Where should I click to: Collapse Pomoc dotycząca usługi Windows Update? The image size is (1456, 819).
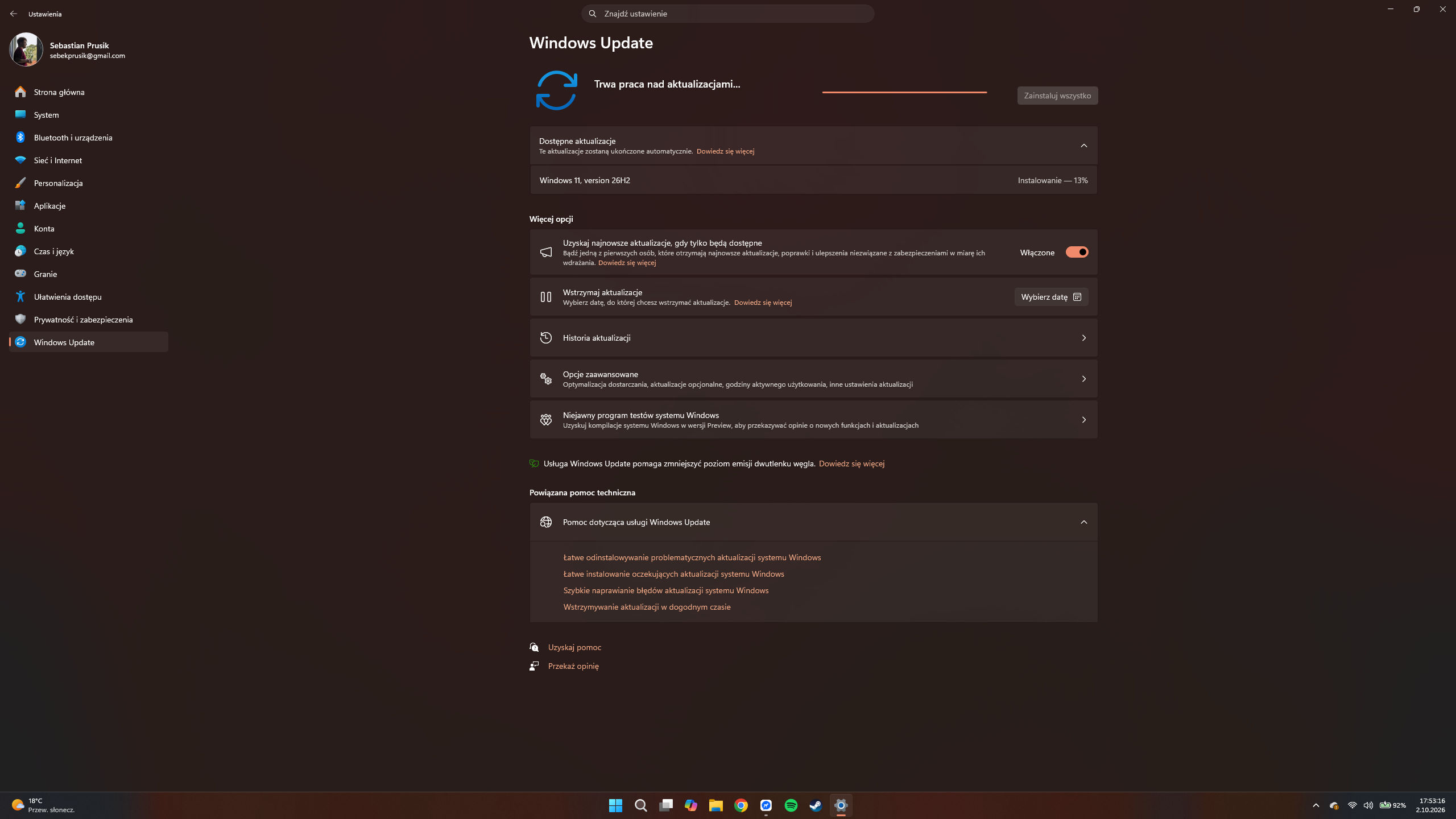[1083, 522]
